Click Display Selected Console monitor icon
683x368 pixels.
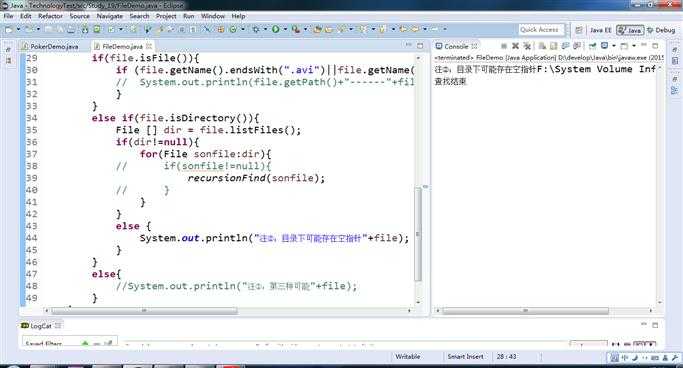605,46
